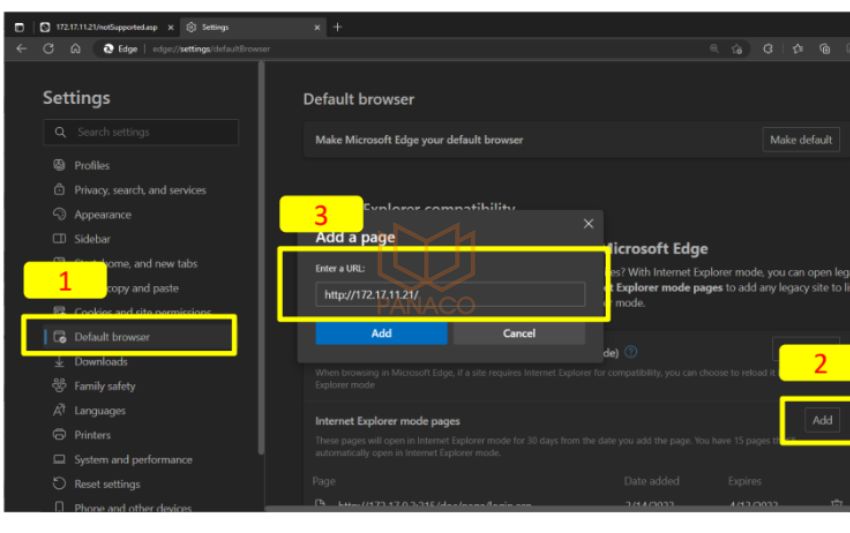The width and height of the screenshot is (850, 533).
Task: Click the Default browser icon
Action: click(60, 337)
